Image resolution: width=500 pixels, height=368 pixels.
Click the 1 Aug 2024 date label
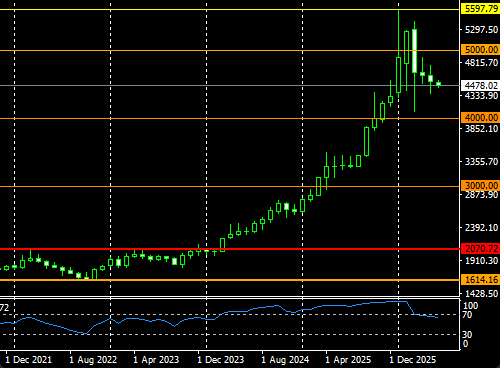285,360
